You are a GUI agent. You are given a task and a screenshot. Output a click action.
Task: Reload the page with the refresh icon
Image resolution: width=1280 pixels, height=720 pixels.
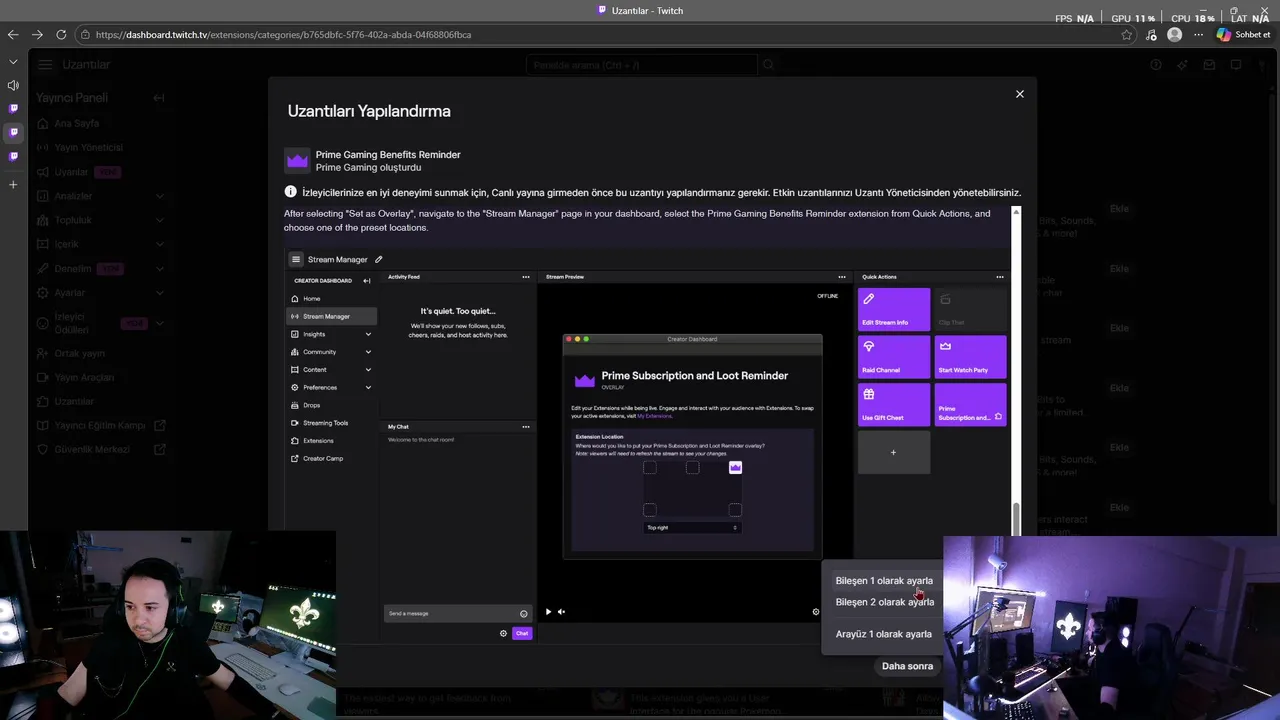pos(61,34)
